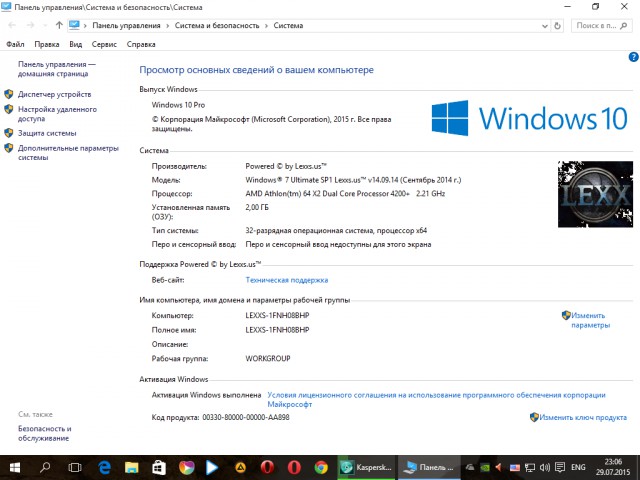Open the Правка menu
This screenshot has width=640, height=480.
(x=47, y=44)
